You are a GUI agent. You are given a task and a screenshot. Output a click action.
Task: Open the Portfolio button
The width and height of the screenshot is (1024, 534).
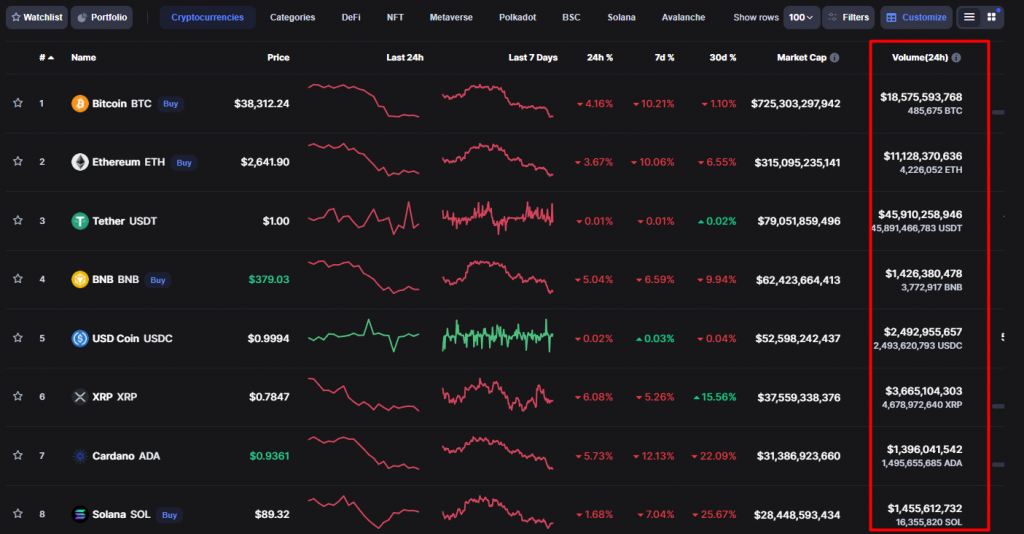click(102, 18)
